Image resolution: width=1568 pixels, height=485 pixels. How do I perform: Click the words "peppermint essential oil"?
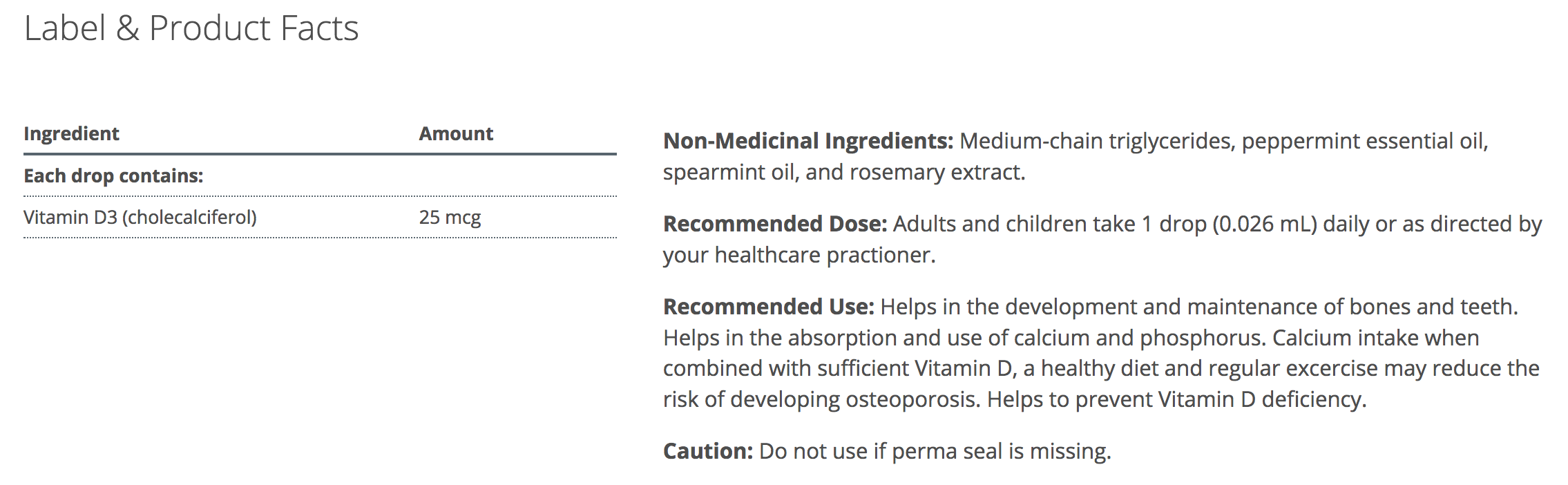1364,141
